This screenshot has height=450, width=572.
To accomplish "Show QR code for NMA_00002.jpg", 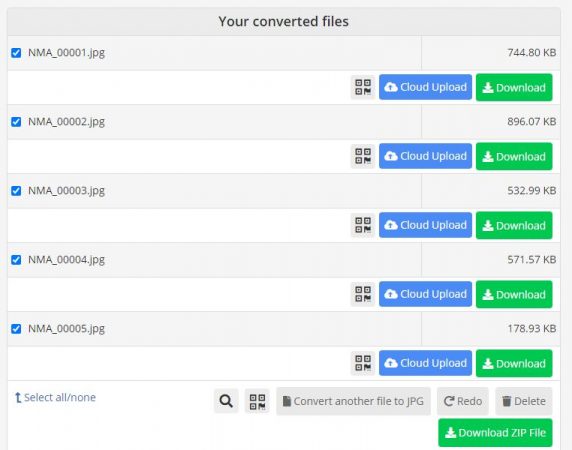I will click(363, 156).
